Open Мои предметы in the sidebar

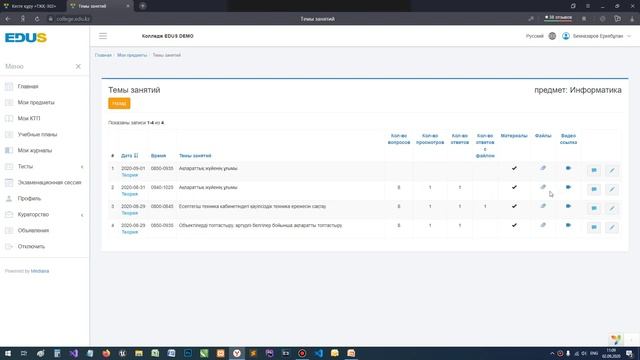(36, 102)
